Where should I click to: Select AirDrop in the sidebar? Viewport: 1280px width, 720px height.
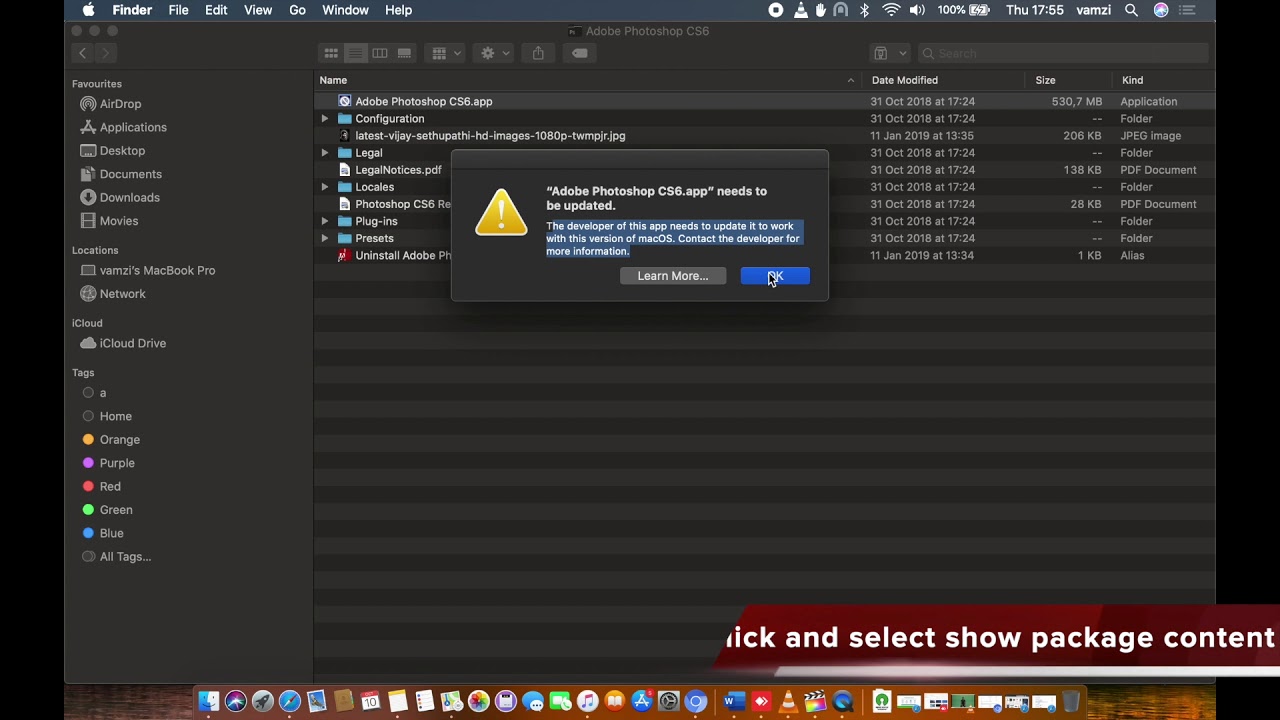120,104
